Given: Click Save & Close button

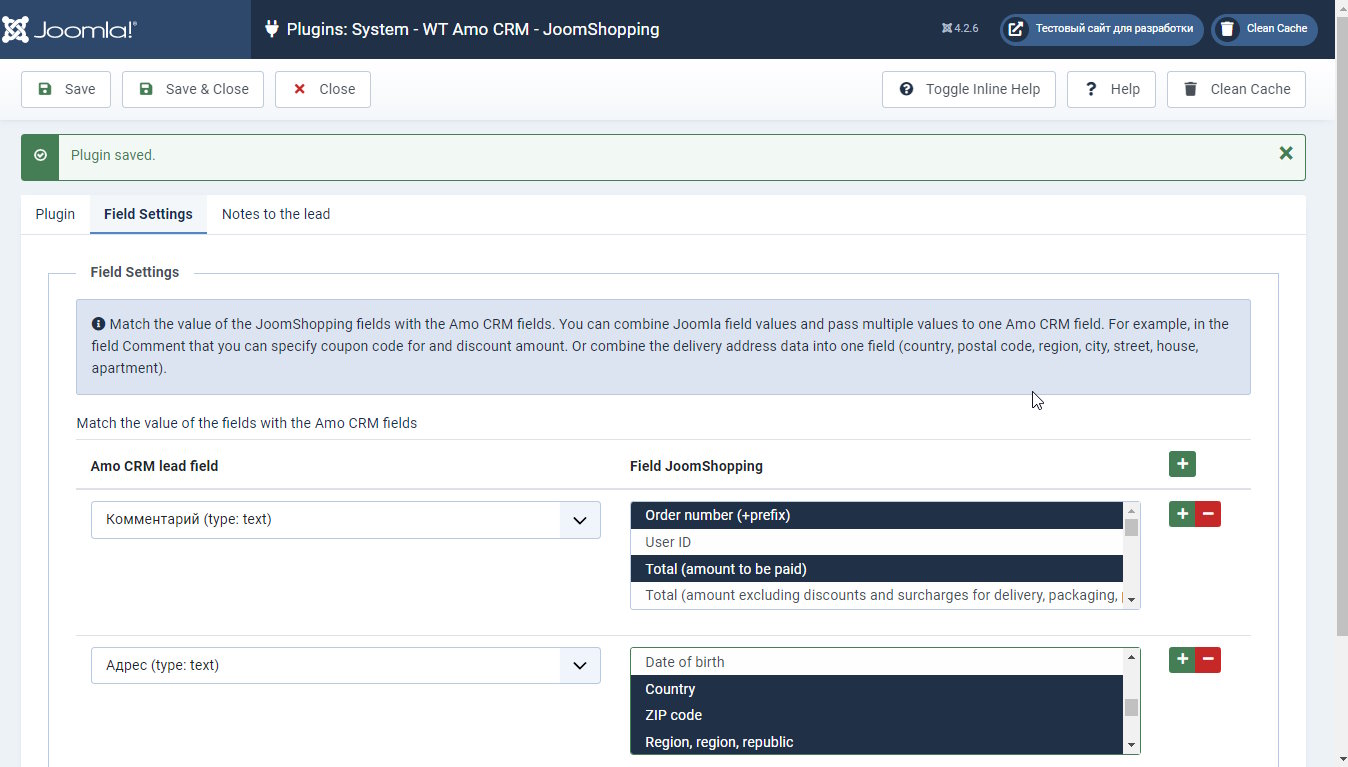Looking at the screenshot, I should [193, 89].
